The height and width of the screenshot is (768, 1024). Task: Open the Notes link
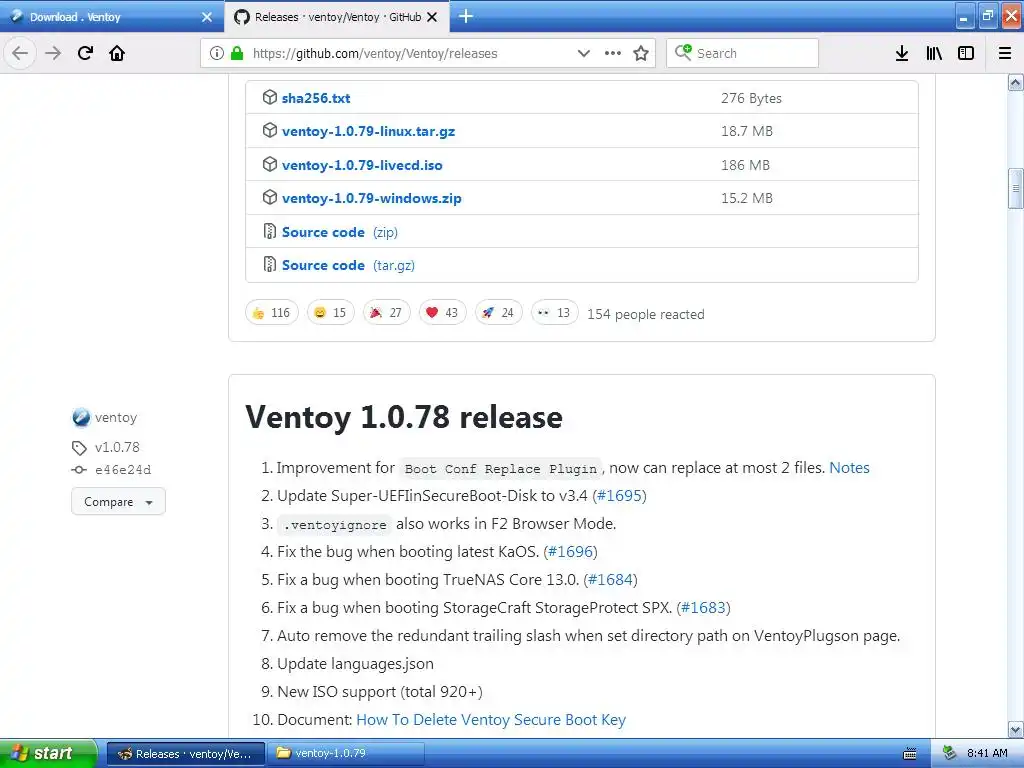849,468
